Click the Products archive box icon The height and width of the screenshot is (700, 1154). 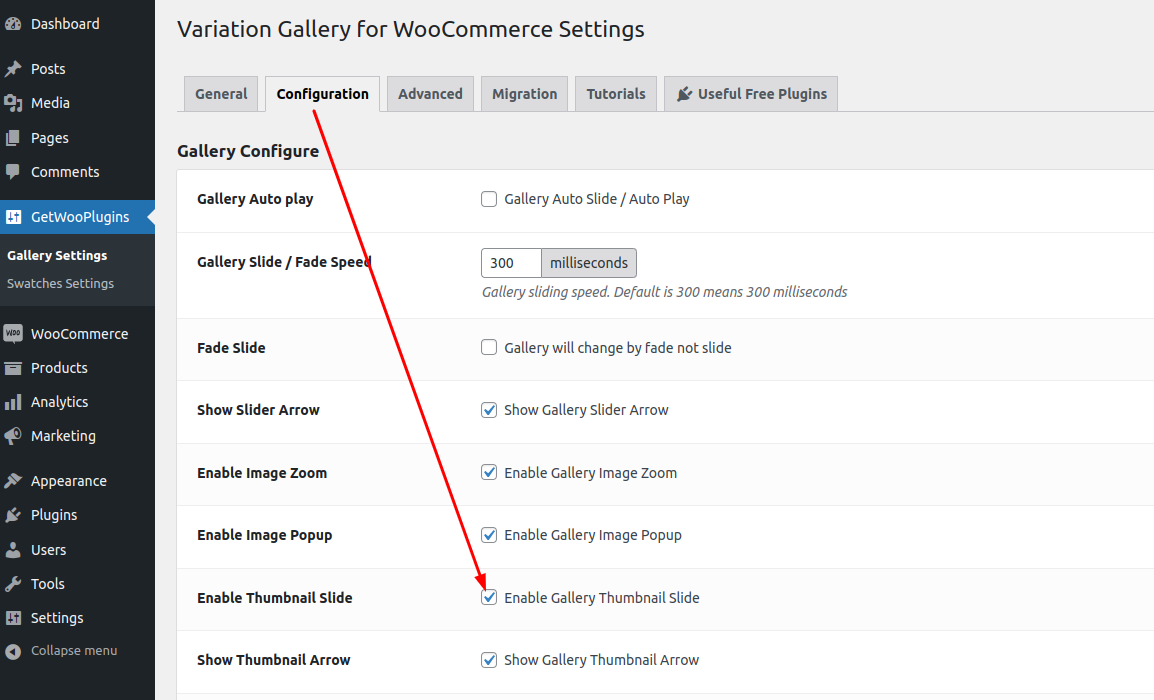[13, 368]
